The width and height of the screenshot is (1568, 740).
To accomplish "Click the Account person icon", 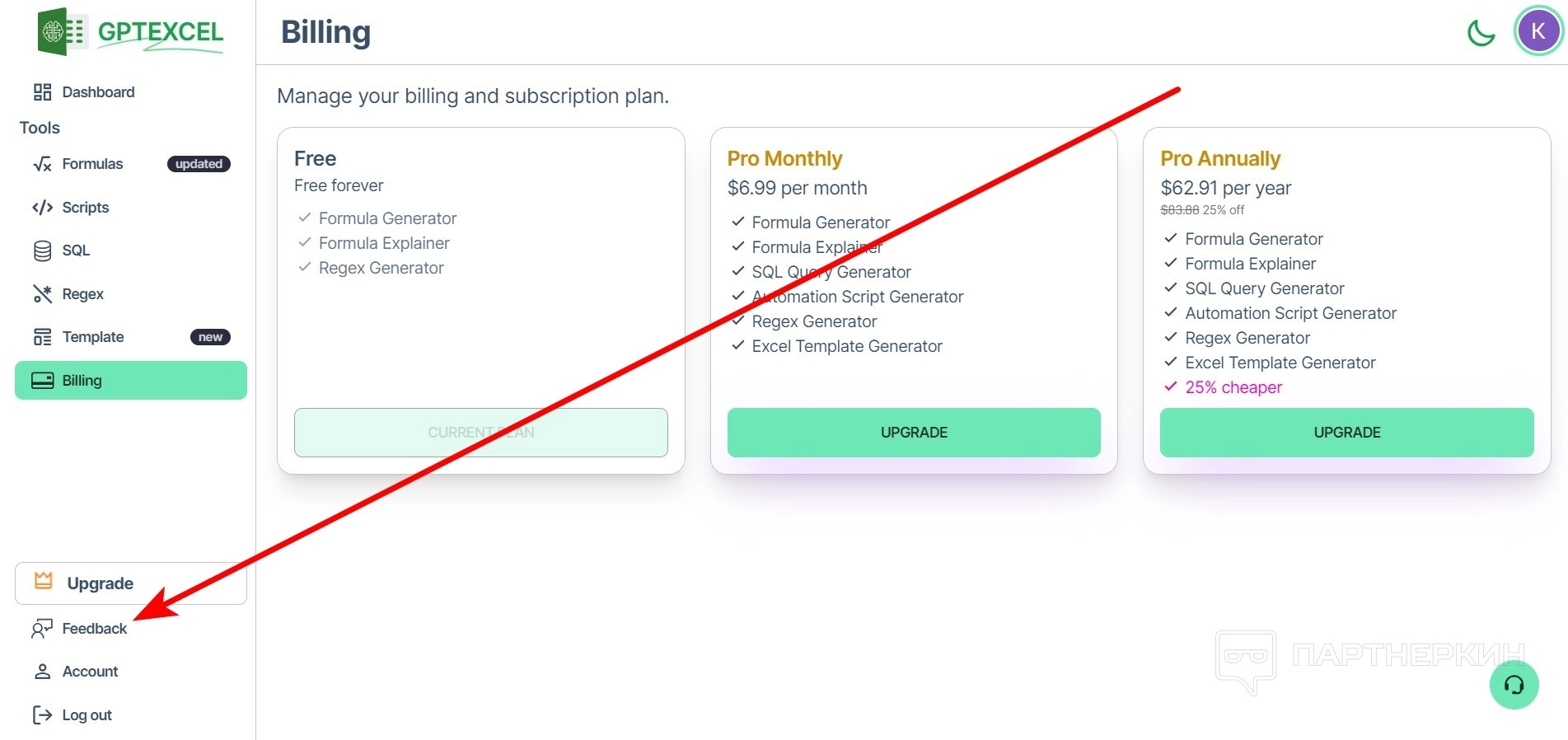I will (x=42, y=672).
